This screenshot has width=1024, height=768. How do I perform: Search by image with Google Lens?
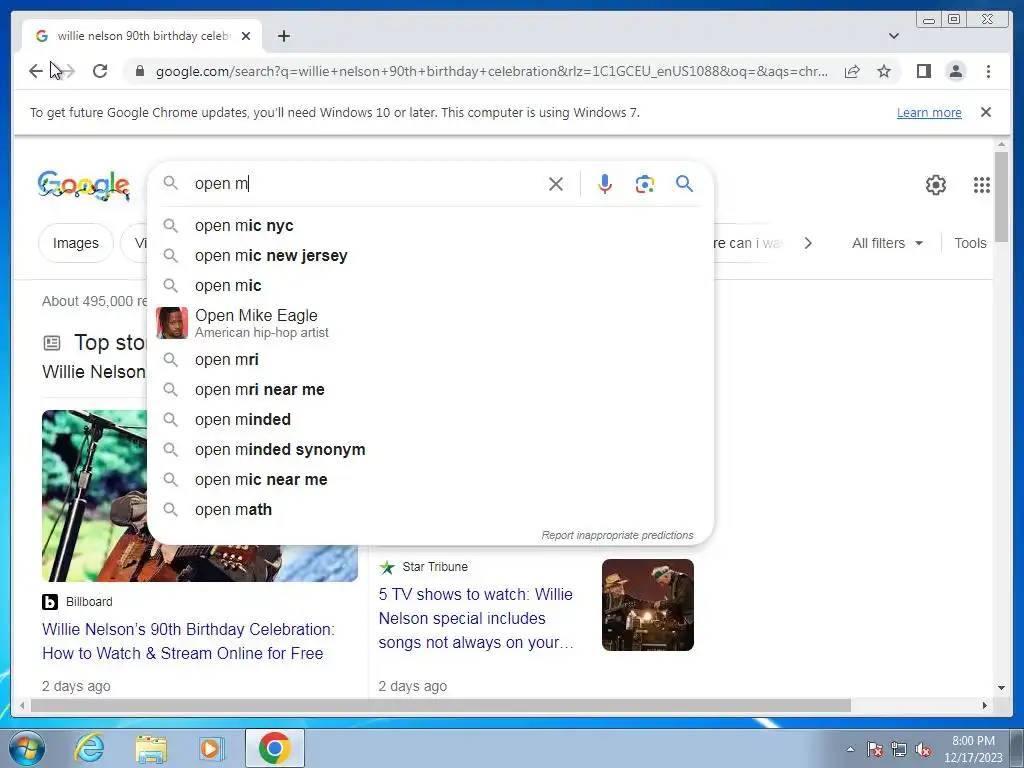pyautogui.click(x=645, y=184)
